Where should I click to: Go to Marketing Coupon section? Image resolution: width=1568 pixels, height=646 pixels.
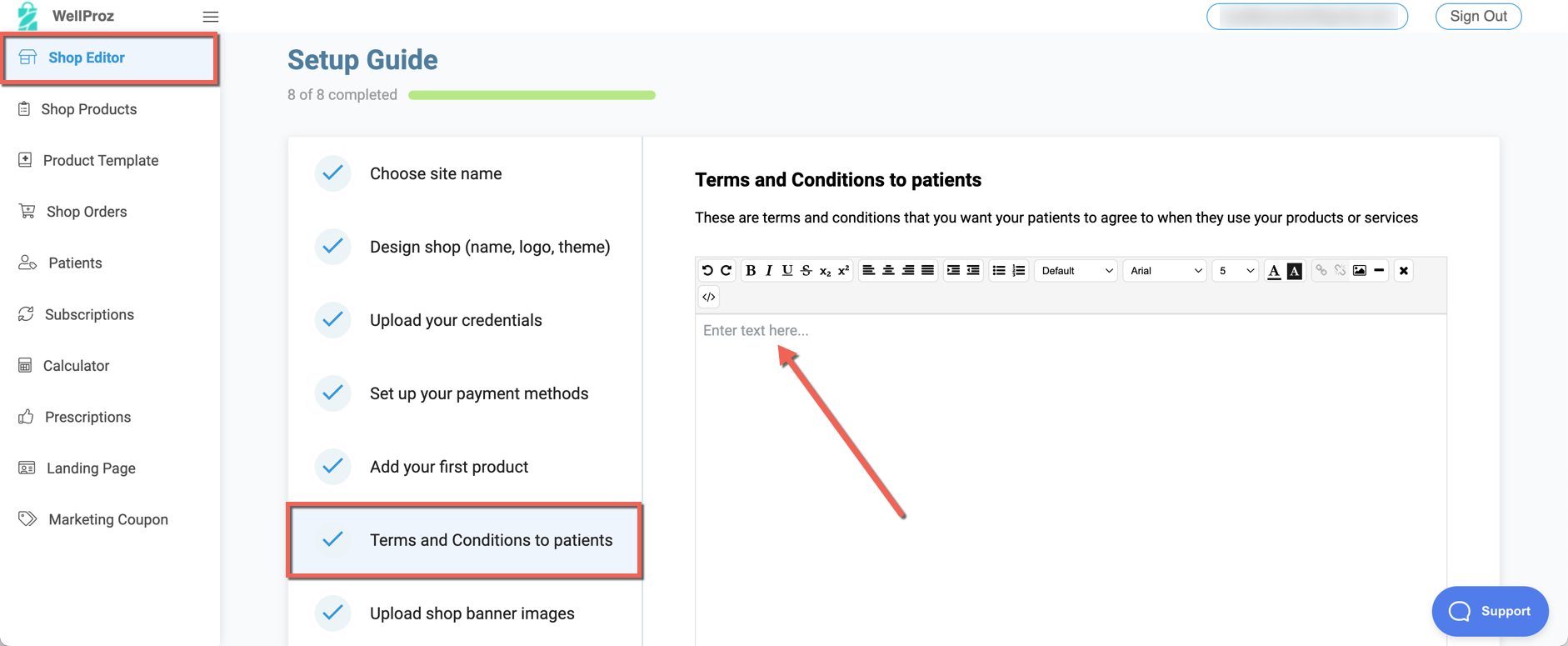point(107,519)
